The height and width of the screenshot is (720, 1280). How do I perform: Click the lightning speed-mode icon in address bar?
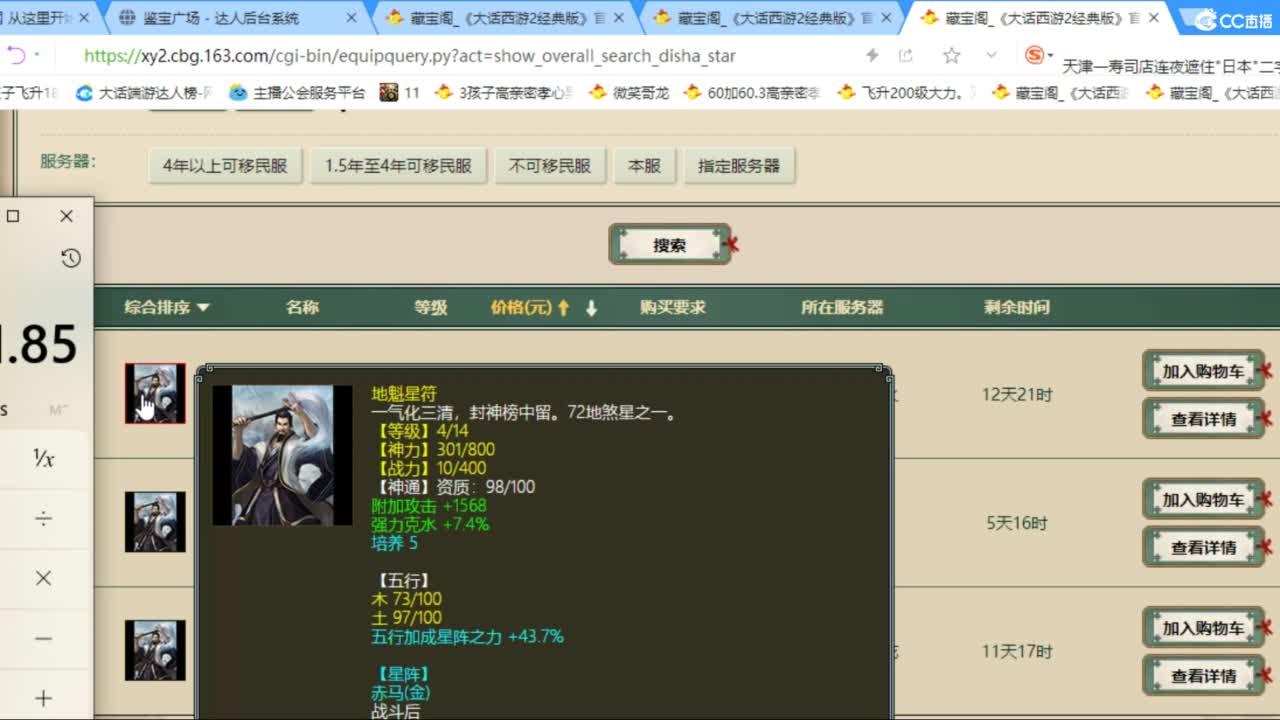[x=872, y=56]
